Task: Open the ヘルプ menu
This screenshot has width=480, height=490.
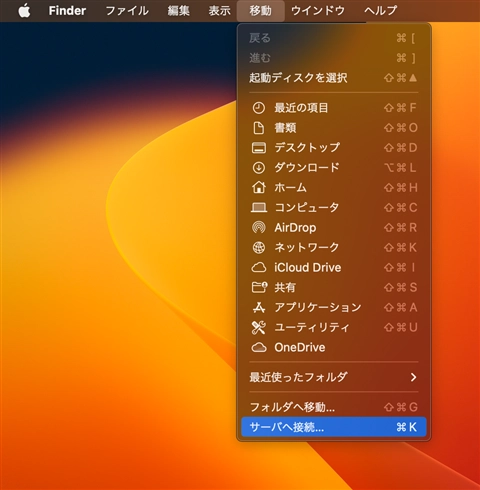Action: (380, 11)
